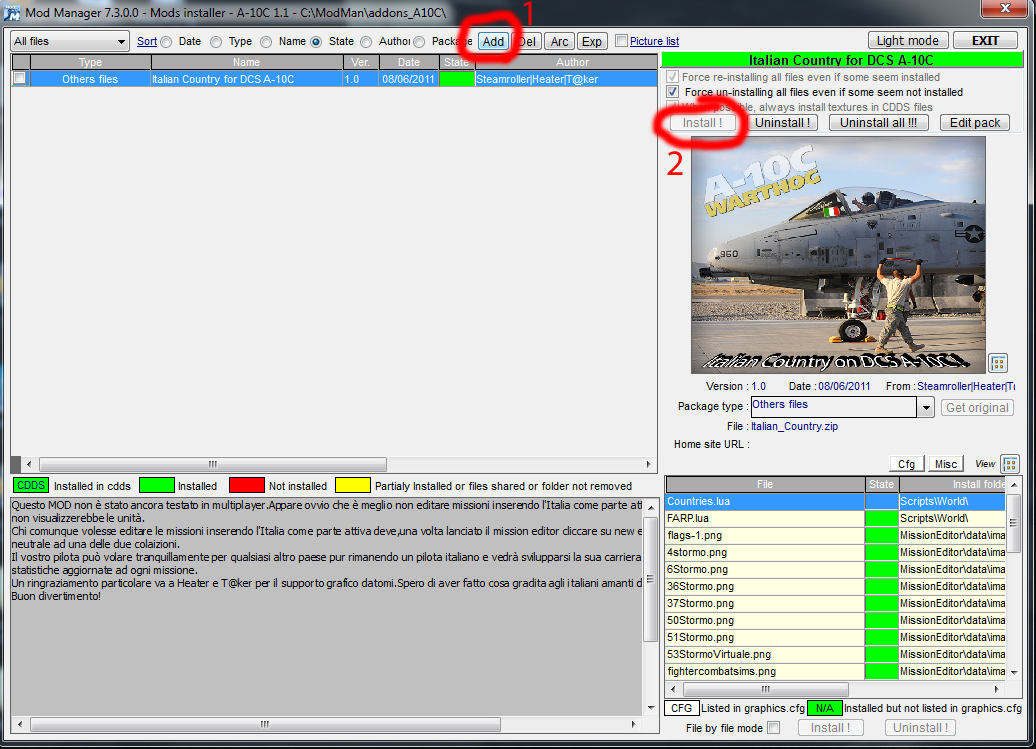
Task: Select the Author sort radio button
Action: tap(367, 42)
